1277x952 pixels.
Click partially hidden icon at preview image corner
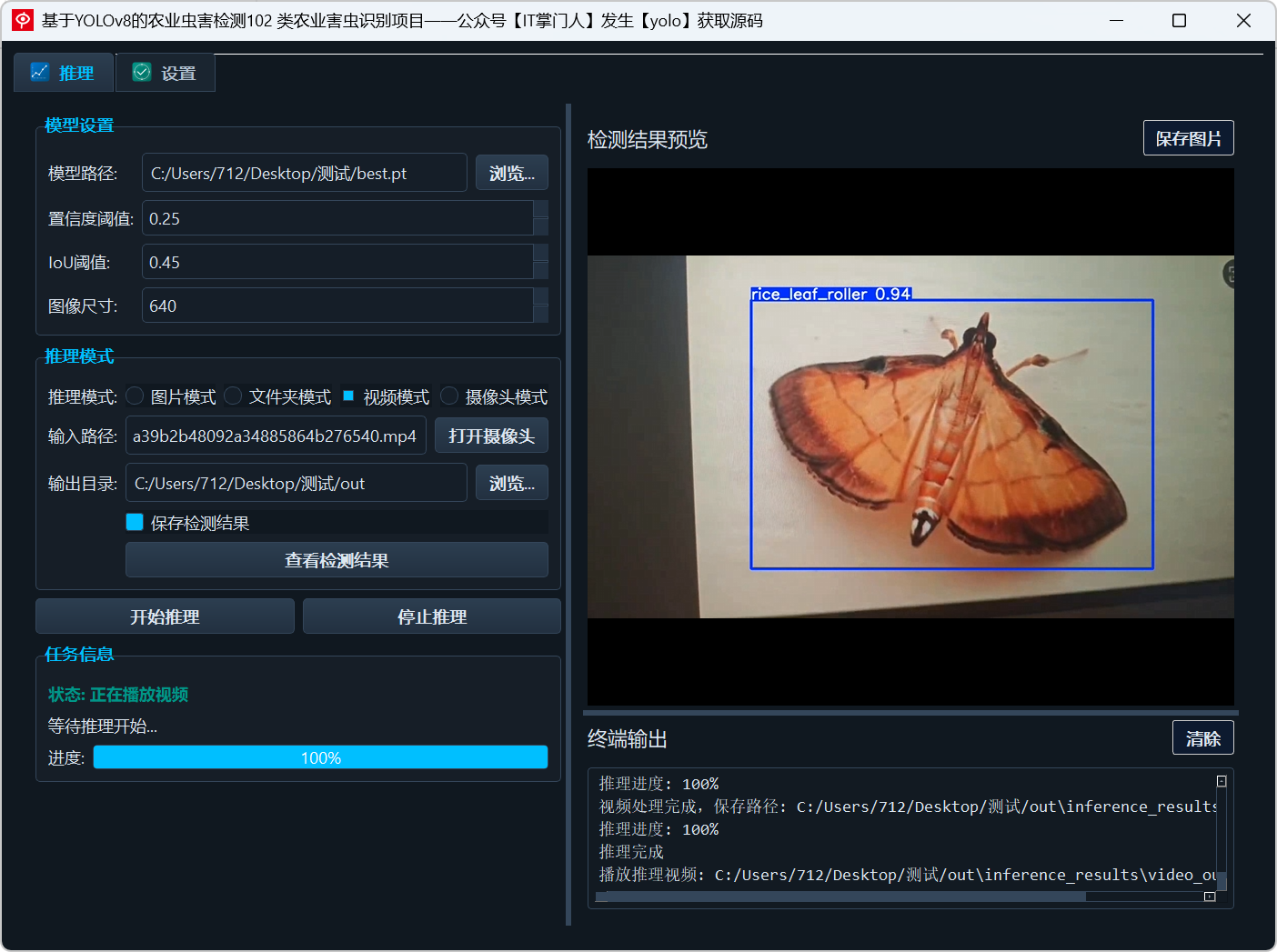tap(1229, 274)
